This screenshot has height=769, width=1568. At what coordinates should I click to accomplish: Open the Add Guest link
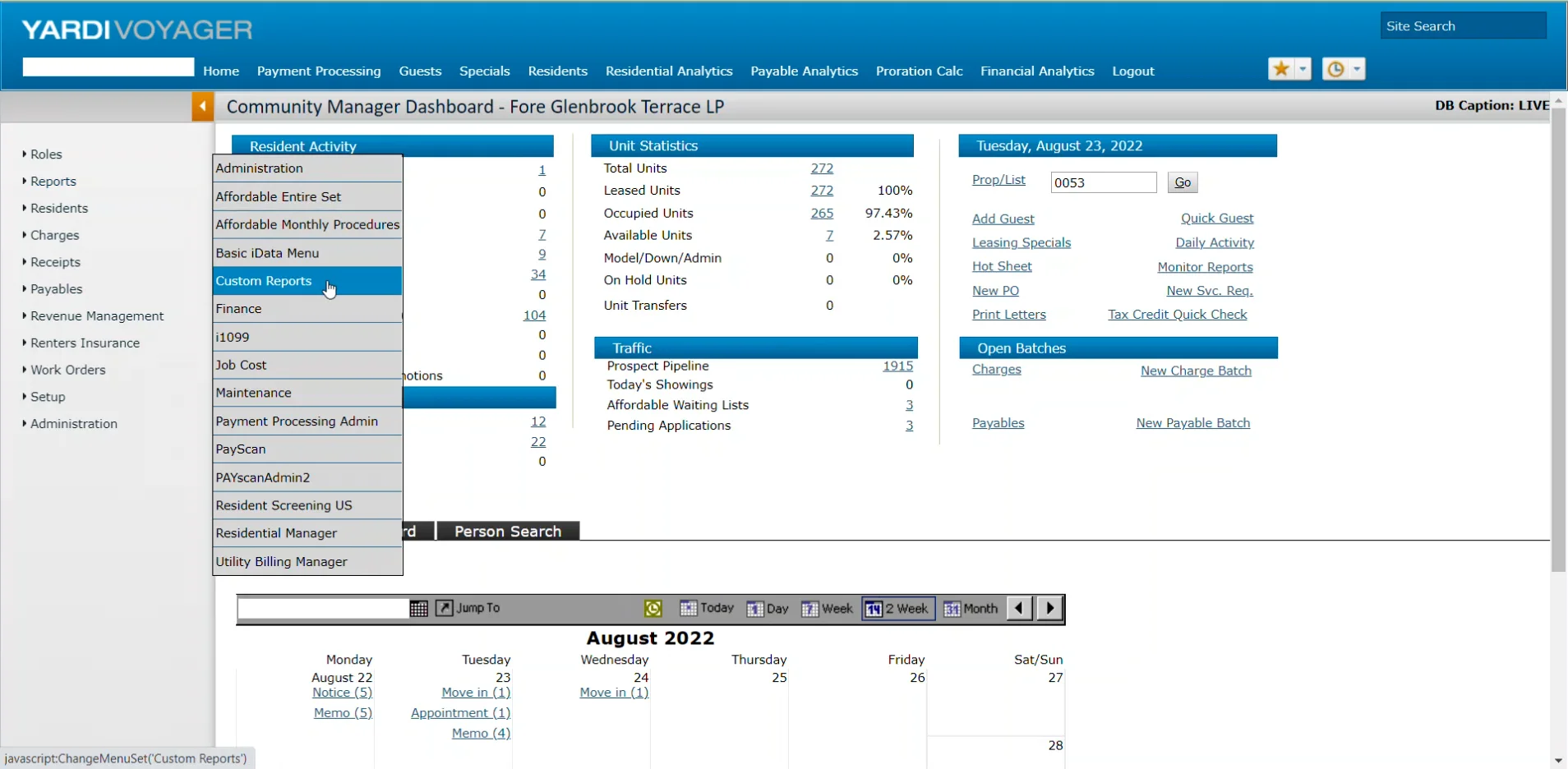pyautogui.click(x=1003, y=219)
